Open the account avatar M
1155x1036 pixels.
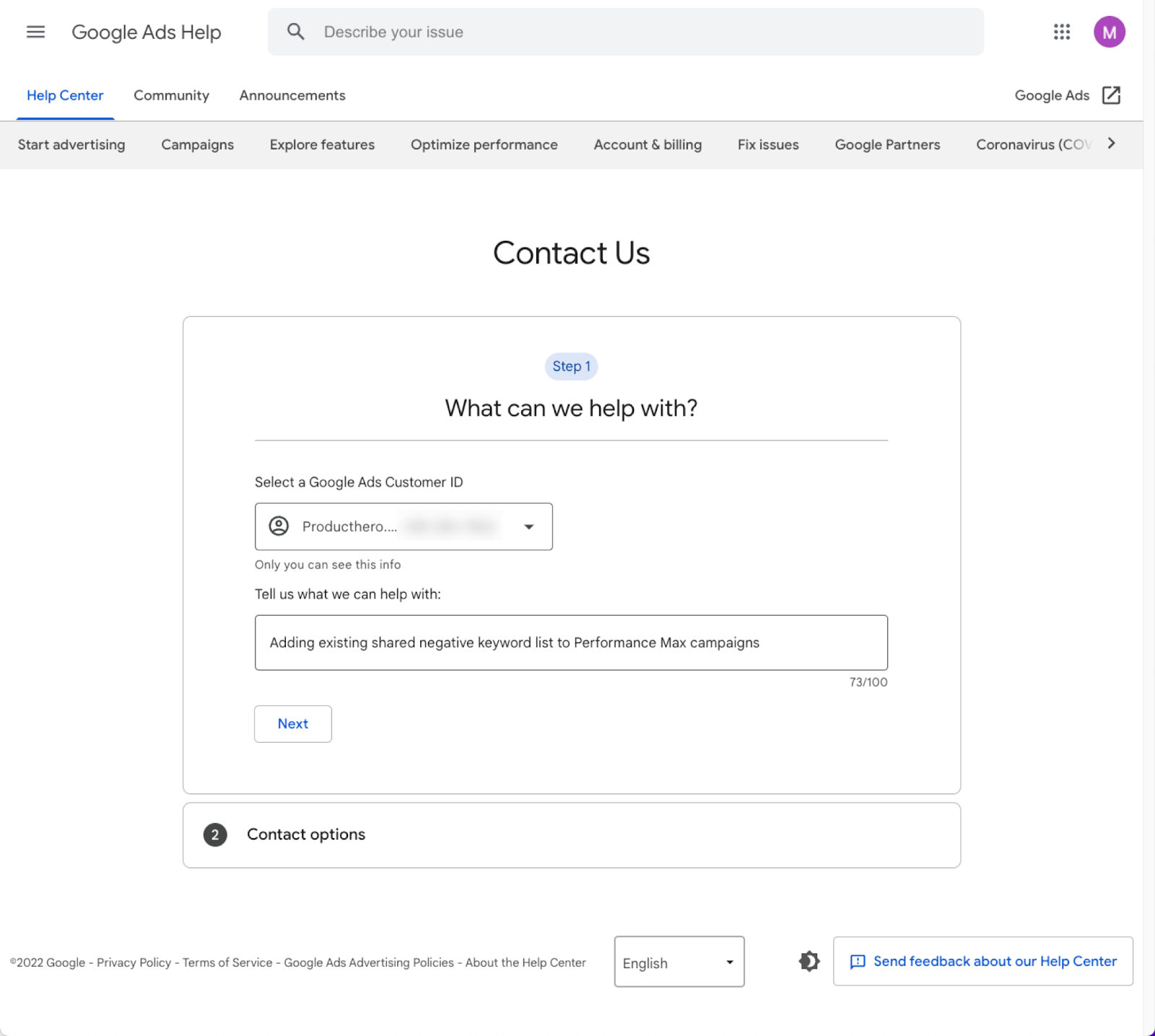[1109, 32]
